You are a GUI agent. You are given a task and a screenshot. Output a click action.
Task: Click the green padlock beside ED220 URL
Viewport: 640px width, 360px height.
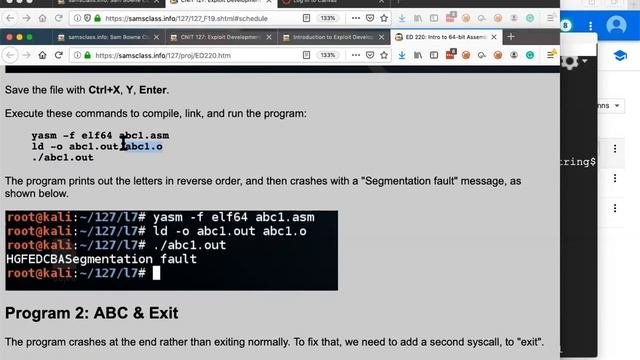click(87, 55)
